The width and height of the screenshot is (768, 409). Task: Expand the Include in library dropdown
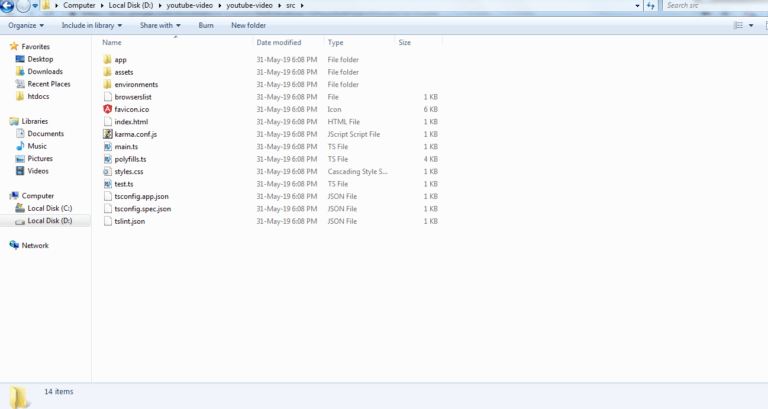click(95, 25)
